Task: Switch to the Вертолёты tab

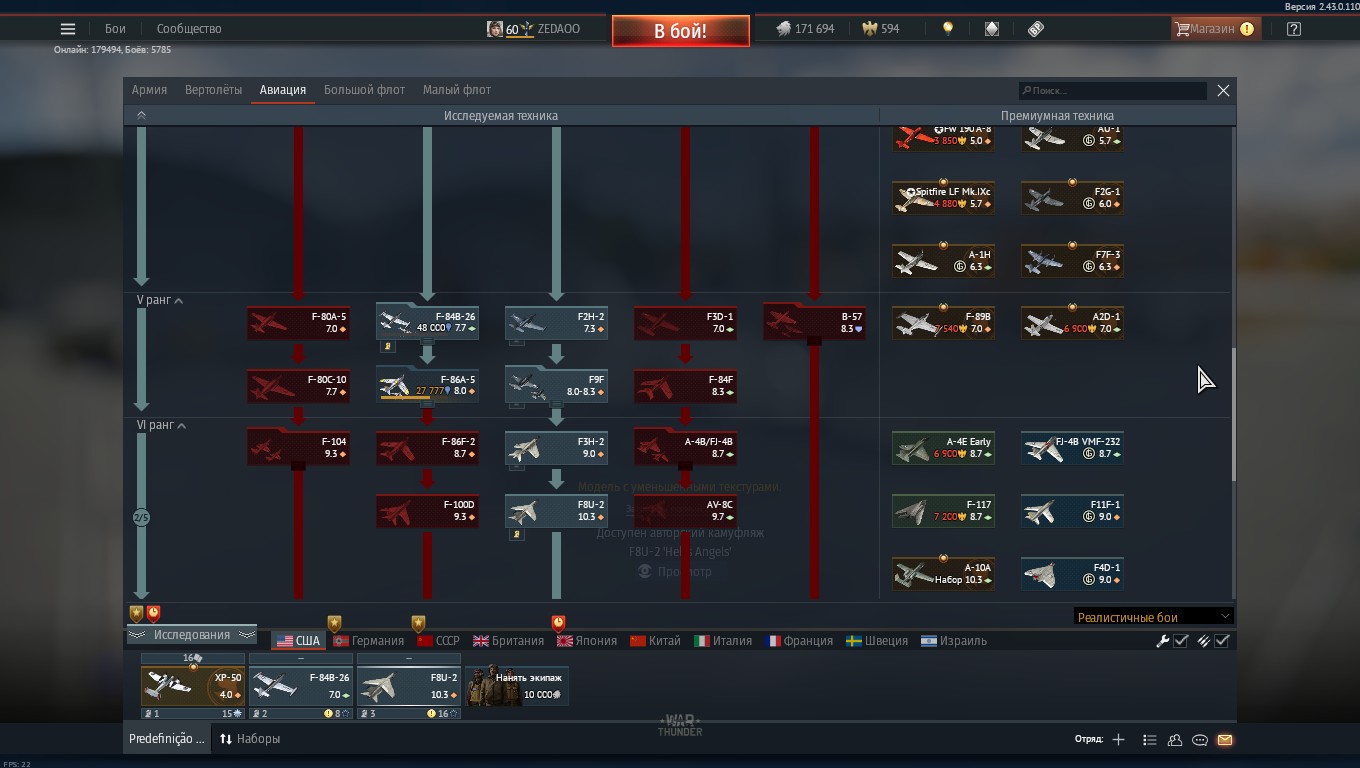Action: pos(213,90)
